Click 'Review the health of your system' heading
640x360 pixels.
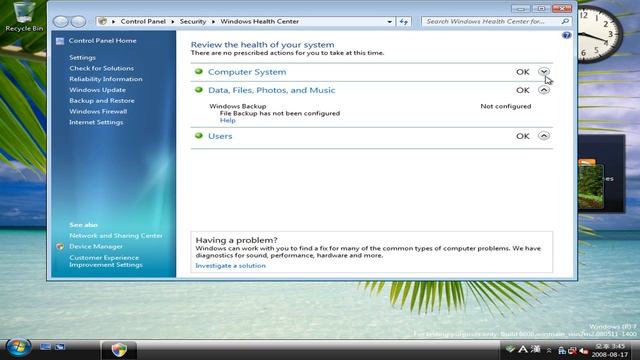point(262,44)
